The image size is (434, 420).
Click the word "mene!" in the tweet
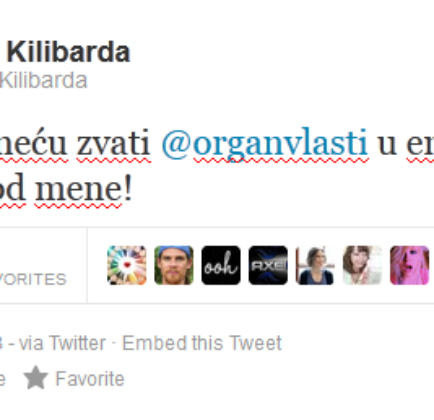(x=84, y=189)
